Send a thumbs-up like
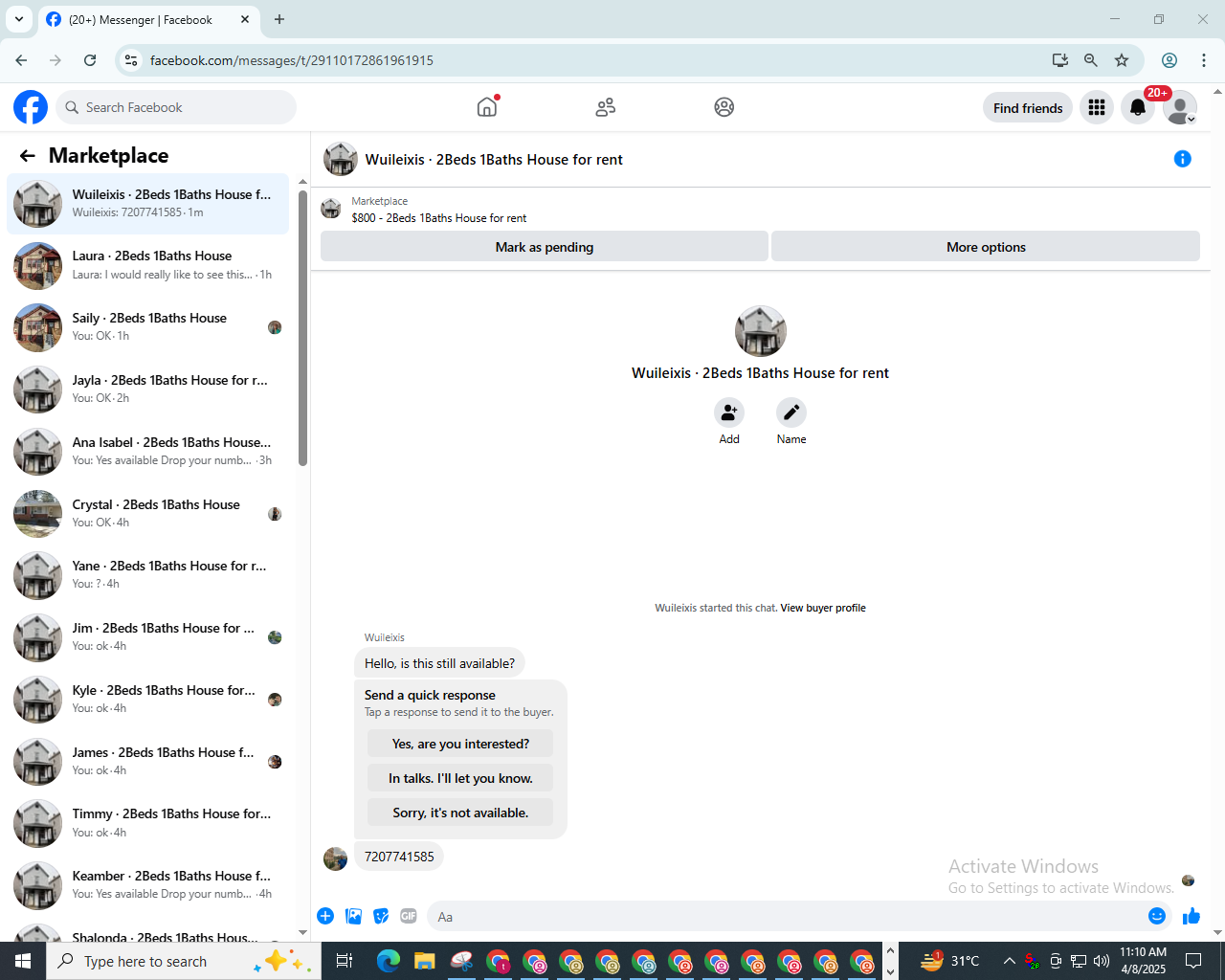 (1192, 916)
